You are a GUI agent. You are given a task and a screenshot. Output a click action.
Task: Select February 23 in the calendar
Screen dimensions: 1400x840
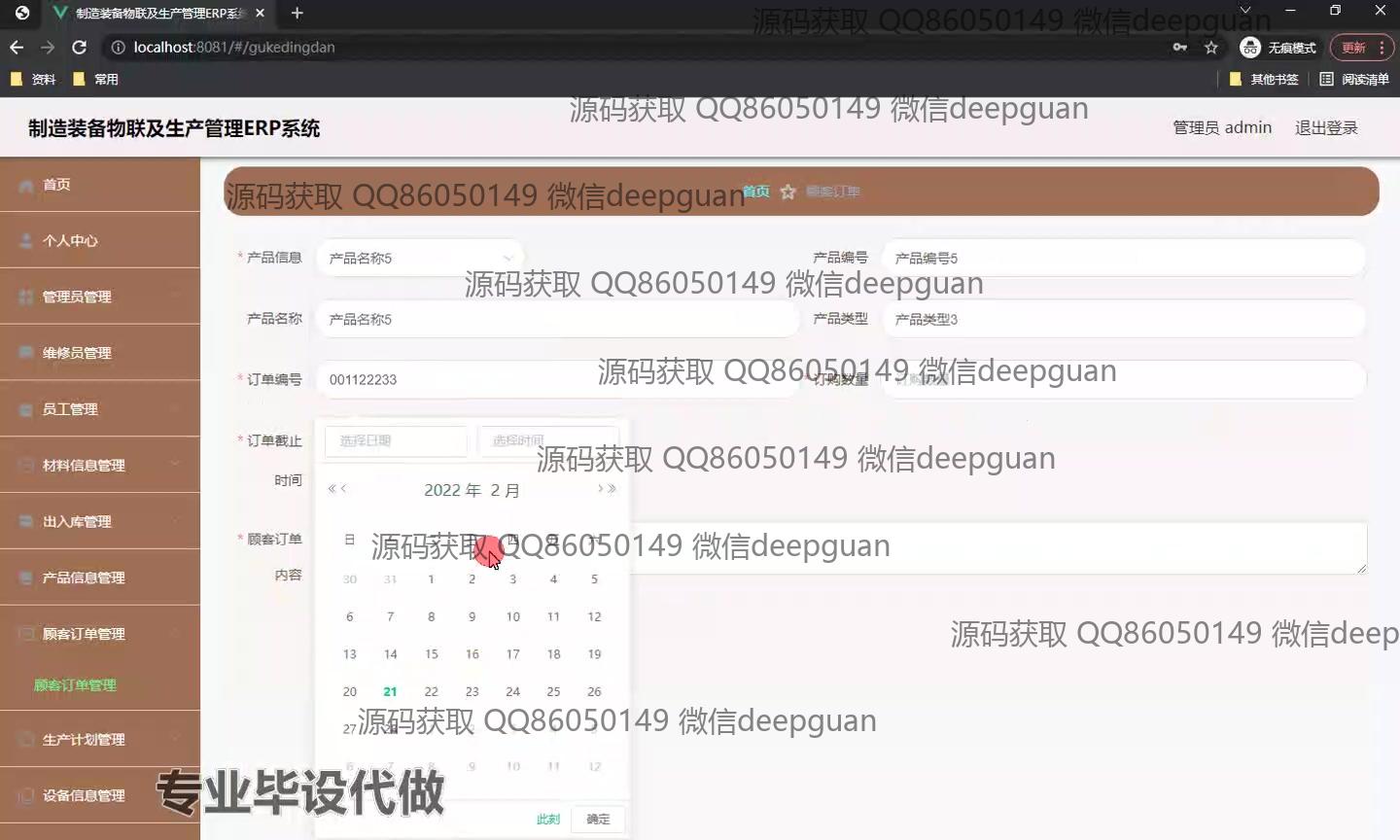472,691
